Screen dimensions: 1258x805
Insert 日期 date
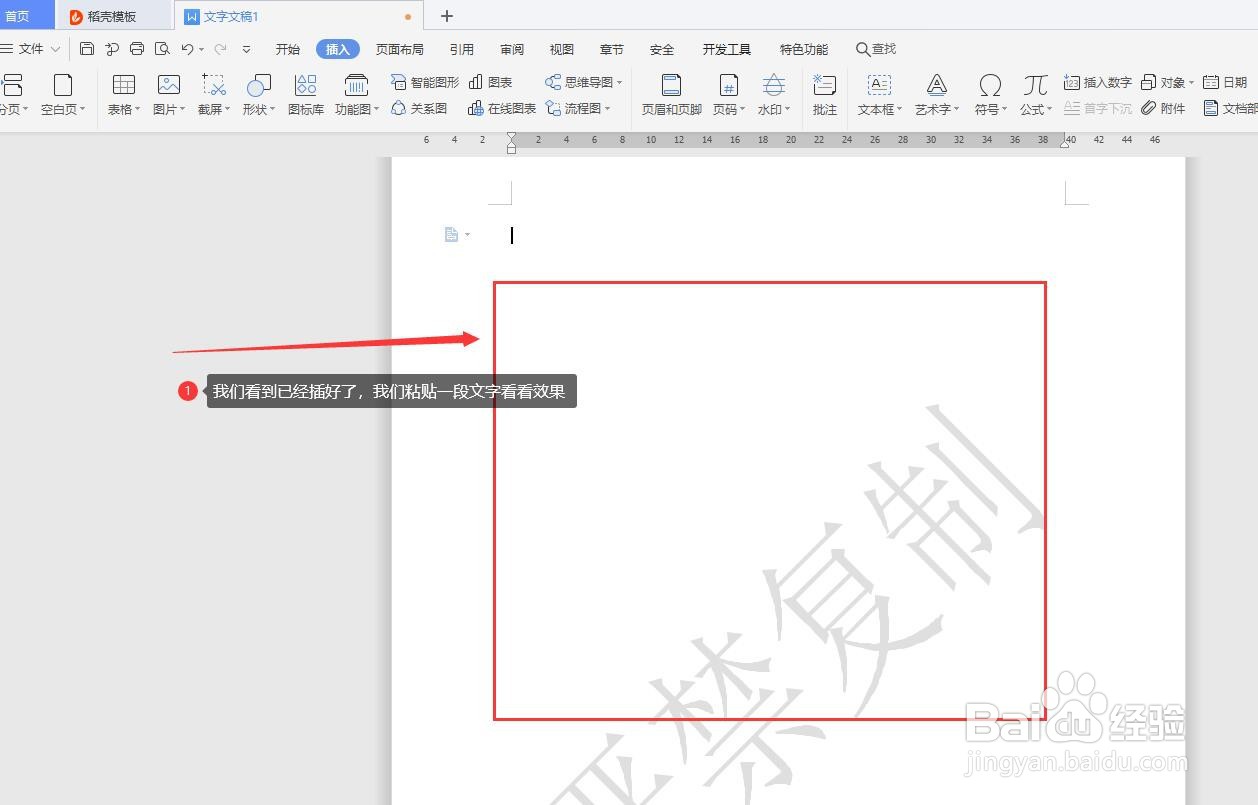coord(1225,82)
